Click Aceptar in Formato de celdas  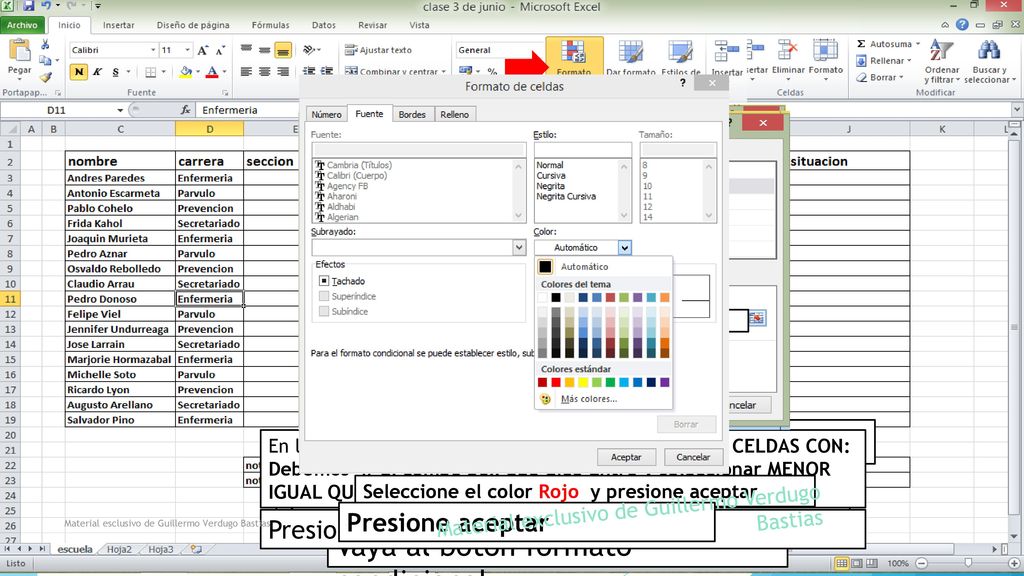626,457
